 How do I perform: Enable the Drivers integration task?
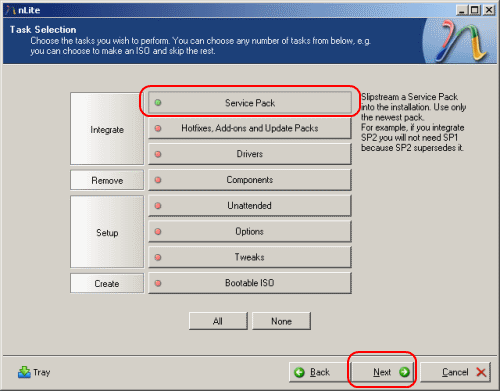pyautogui.click(x=250, y=154)
